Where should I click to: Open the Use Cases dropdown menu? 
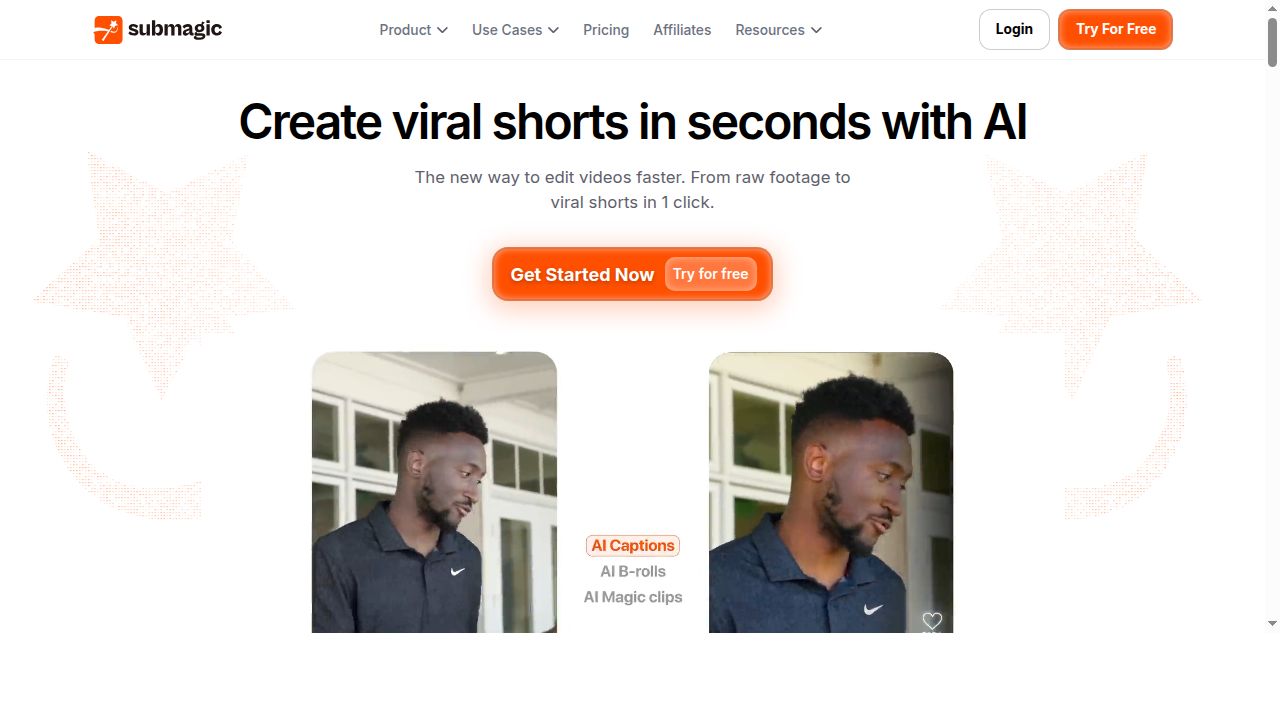[x=515, y=30]
